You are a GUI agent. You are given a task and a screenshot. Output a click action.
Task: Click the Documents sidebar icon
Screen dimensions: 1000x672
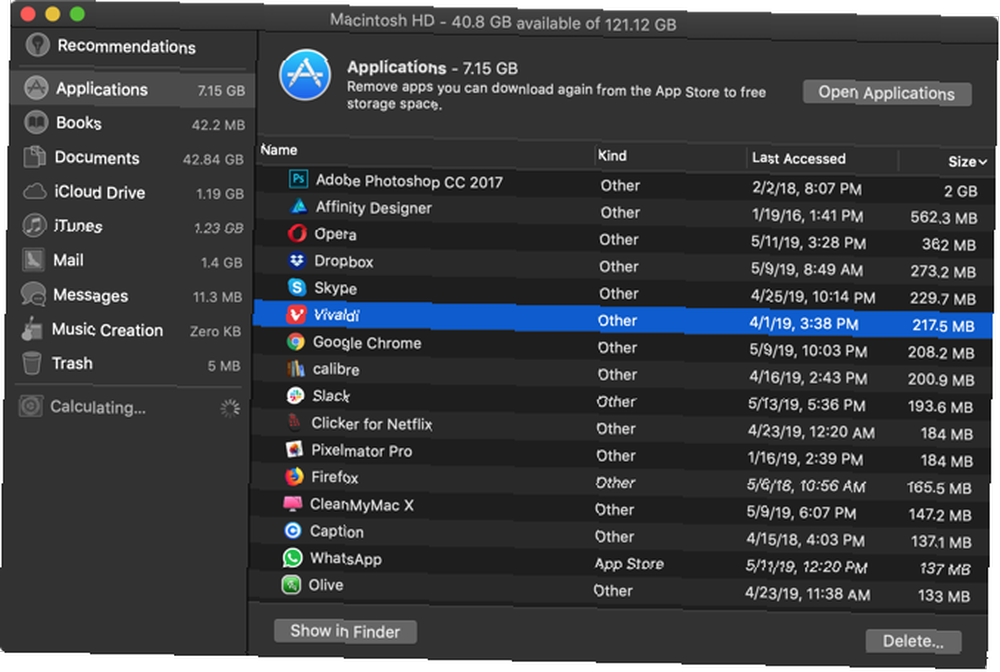[x=34, y=156]
